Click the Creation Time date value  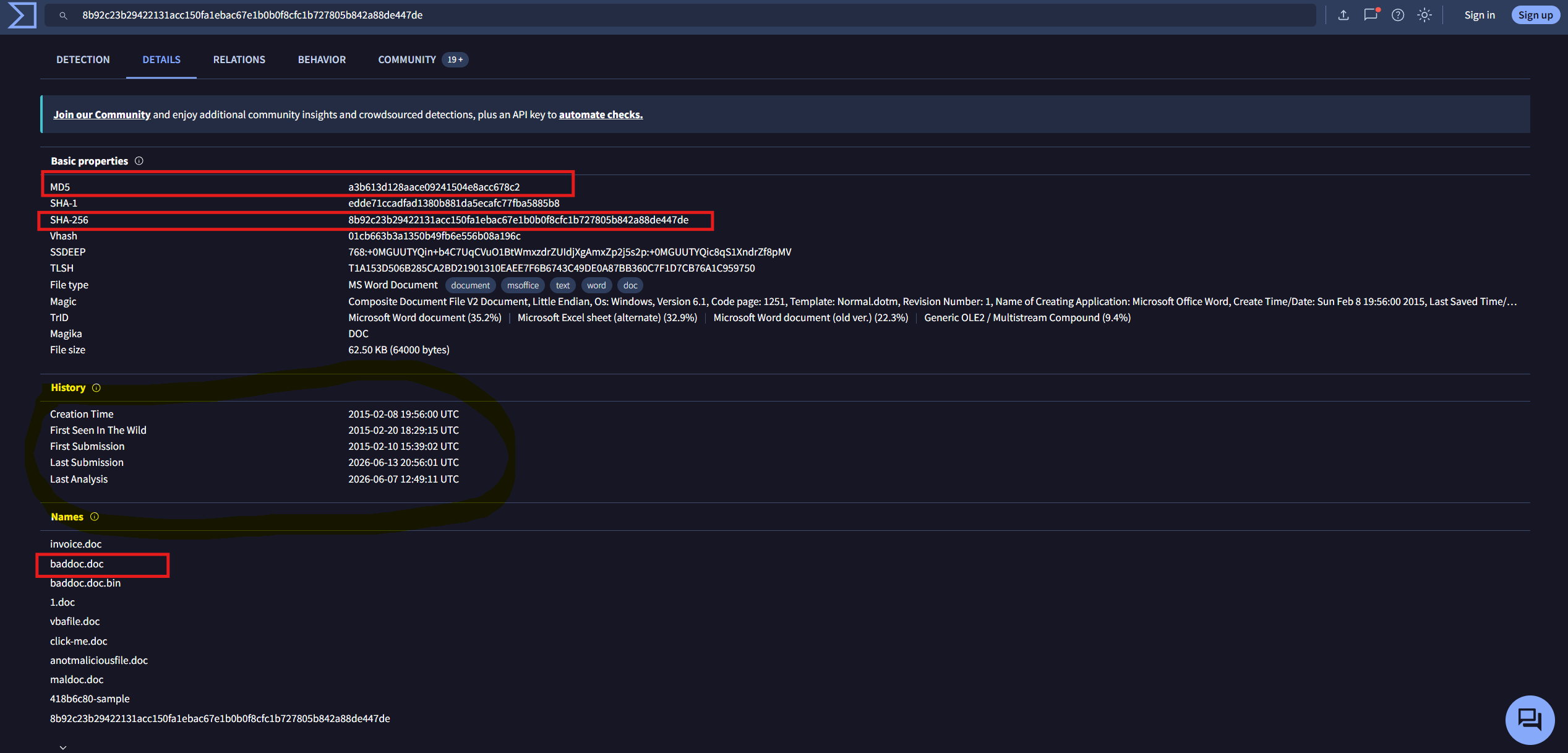403,414
